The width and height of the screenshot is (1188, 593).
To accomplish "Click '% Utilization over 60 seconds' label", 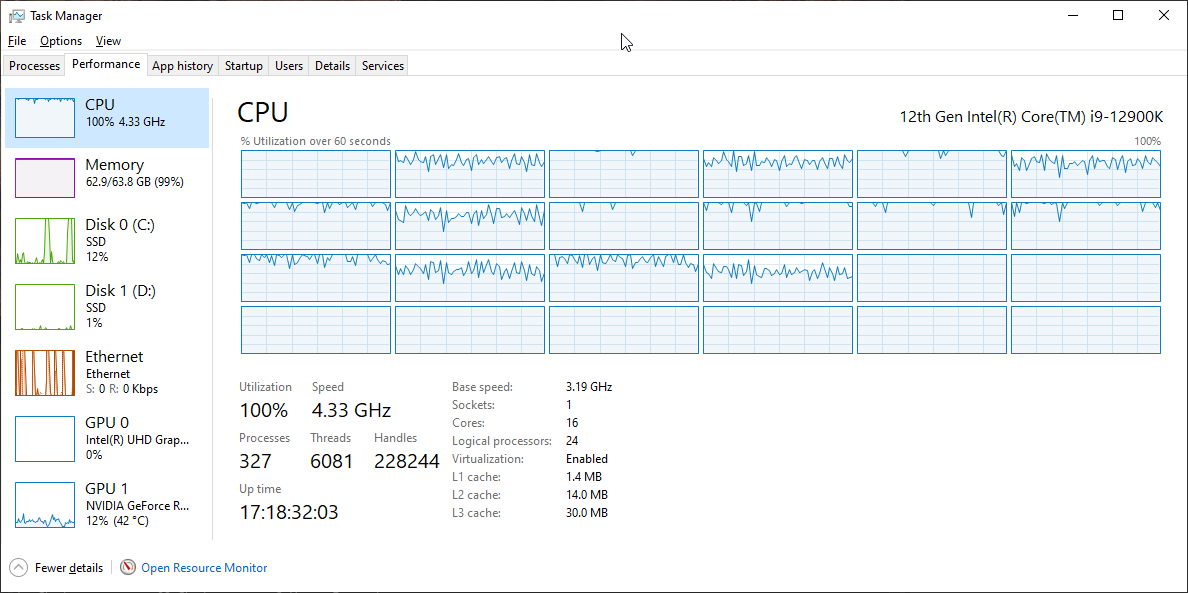I will 315,141.
